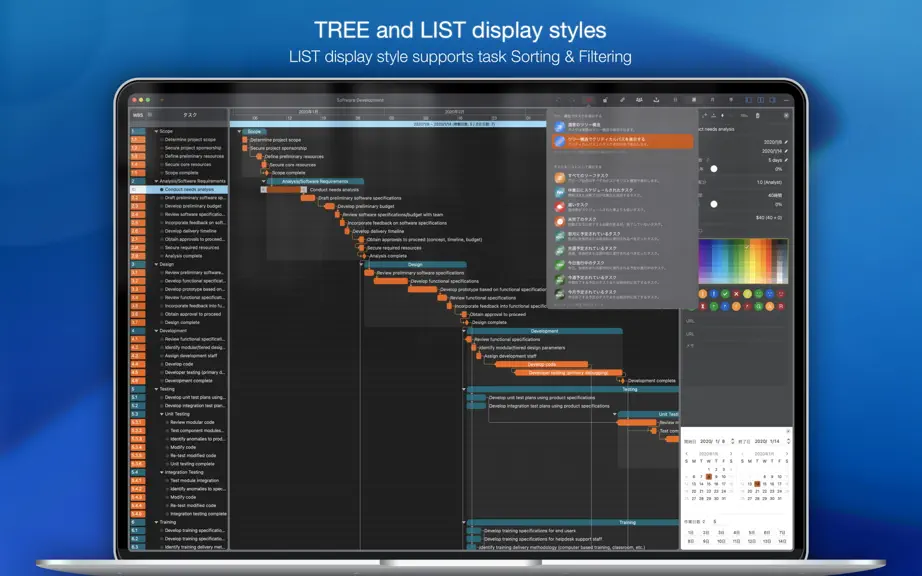
Task: Select the first tree structure option in popup
Action: click(x=623, y=127)
